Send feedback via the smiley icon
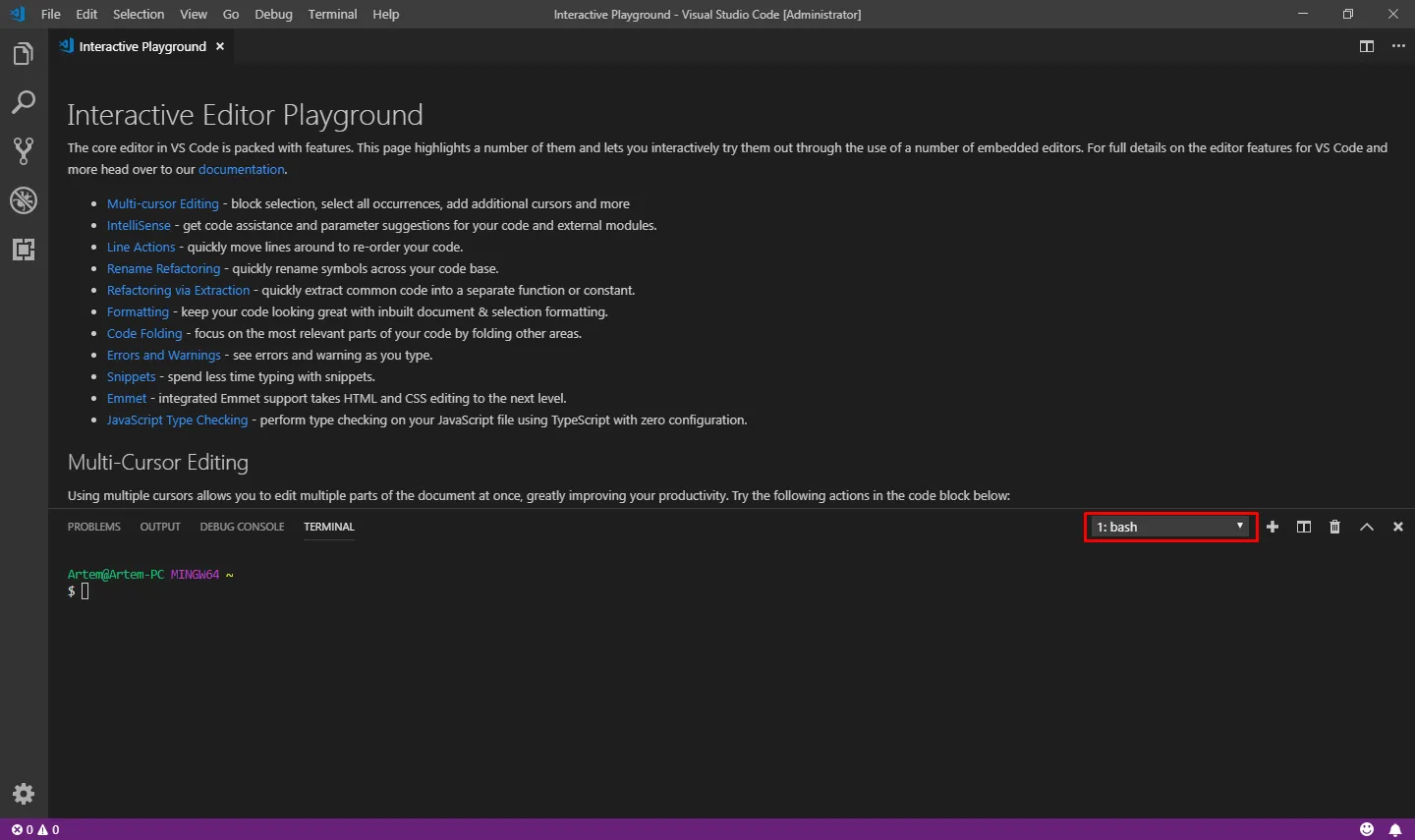Image resolution: width=1415 pixels, height=840 pixels. click(x=1367, y=830)
